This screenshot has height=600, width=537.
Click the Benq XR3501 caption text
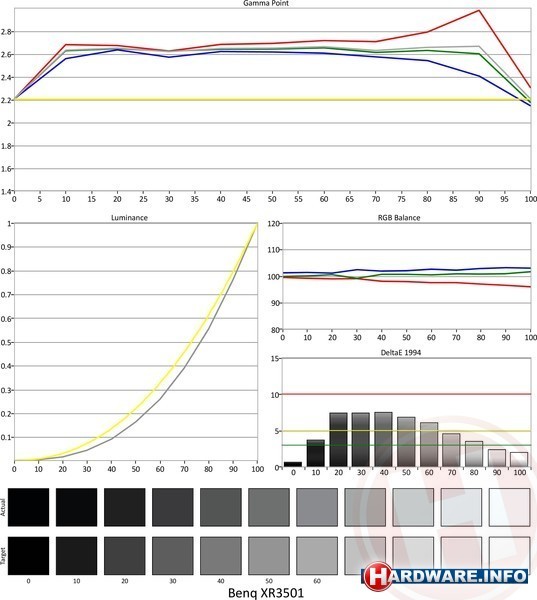coord(266,593)
